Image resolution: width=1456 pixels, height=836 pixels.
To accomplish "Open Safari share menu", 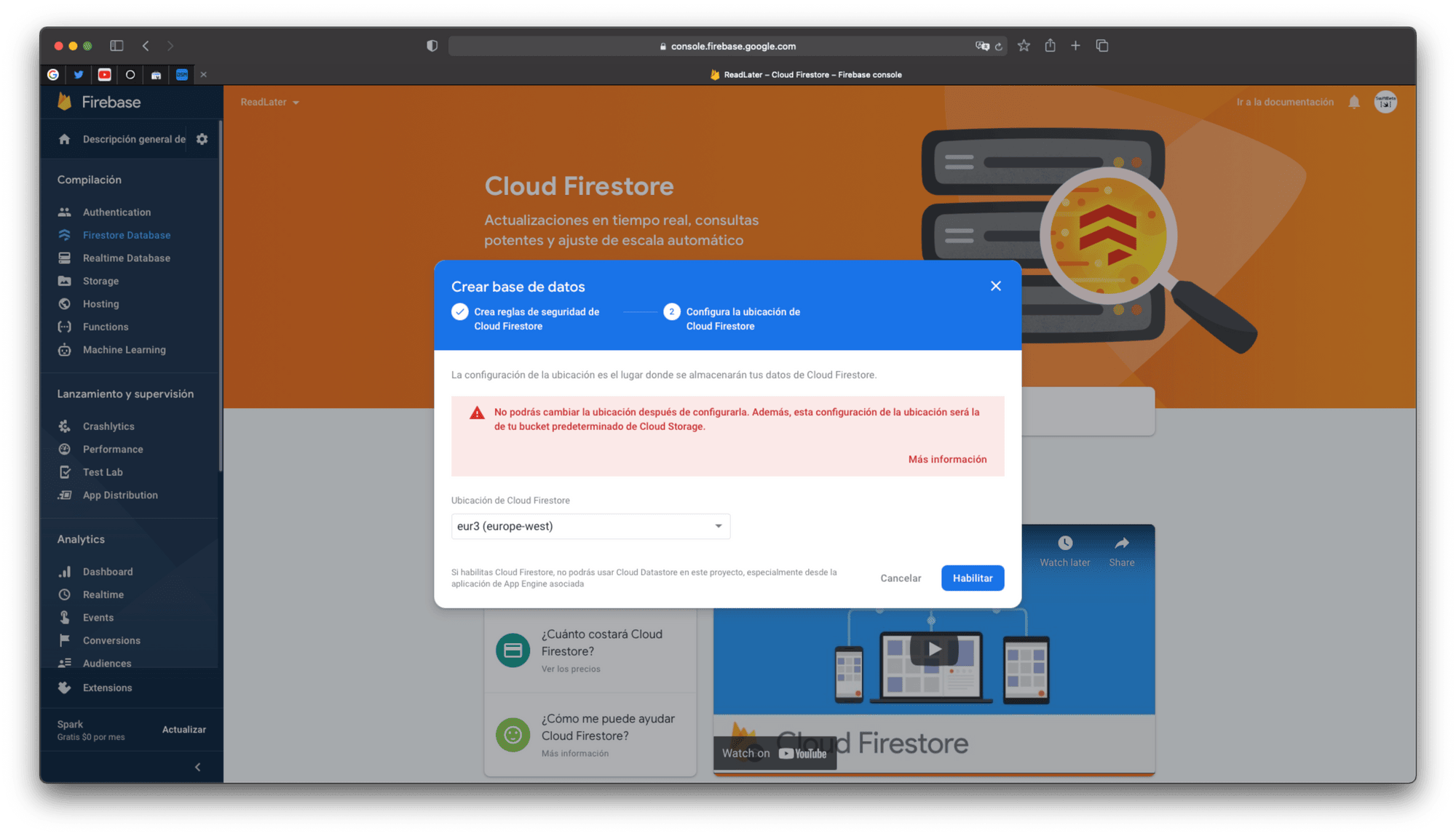I will 1050,45.
